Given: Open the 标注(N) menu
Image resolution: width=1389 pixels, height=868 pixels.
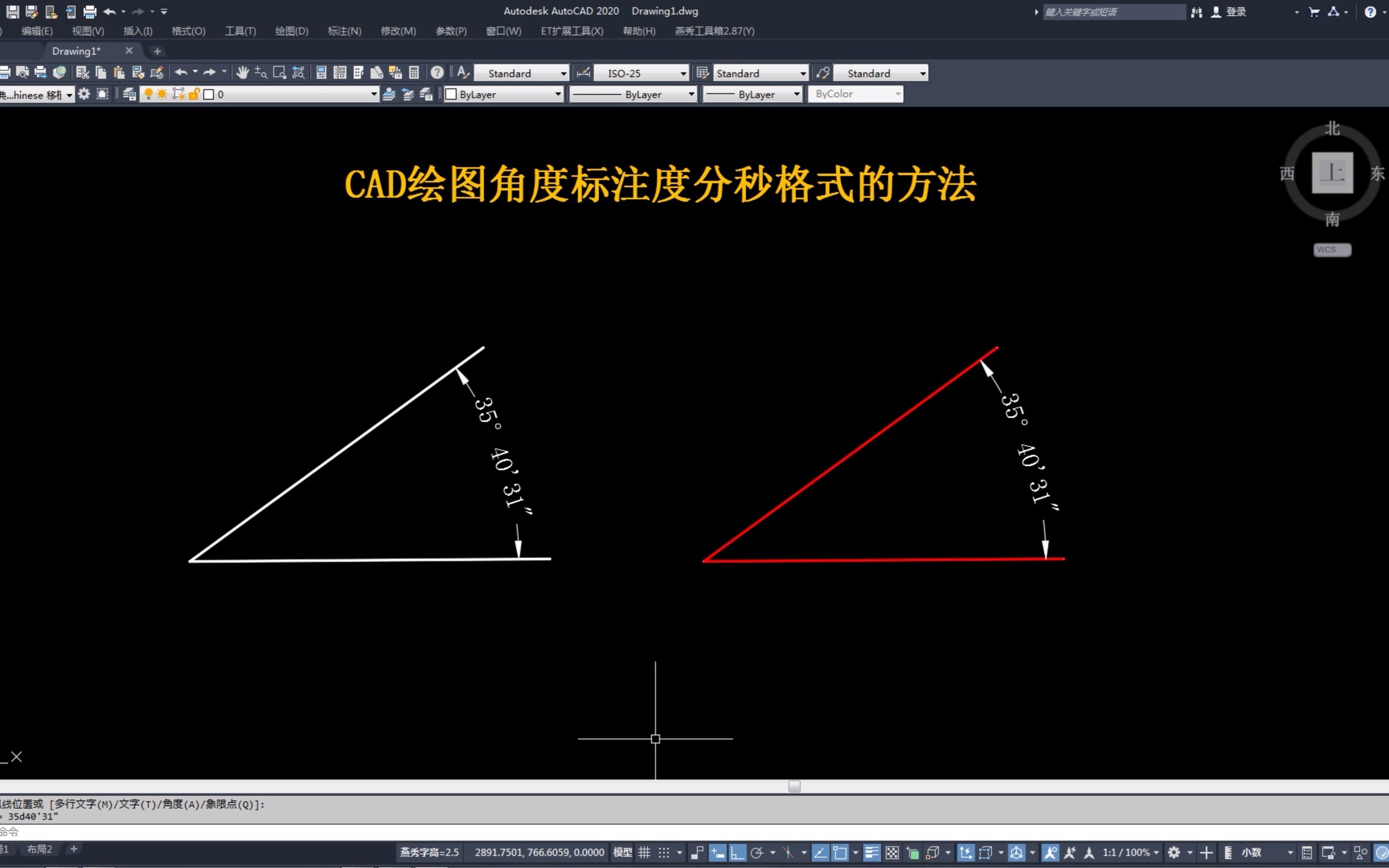Looking at the screenshot, I should [344, 31].
